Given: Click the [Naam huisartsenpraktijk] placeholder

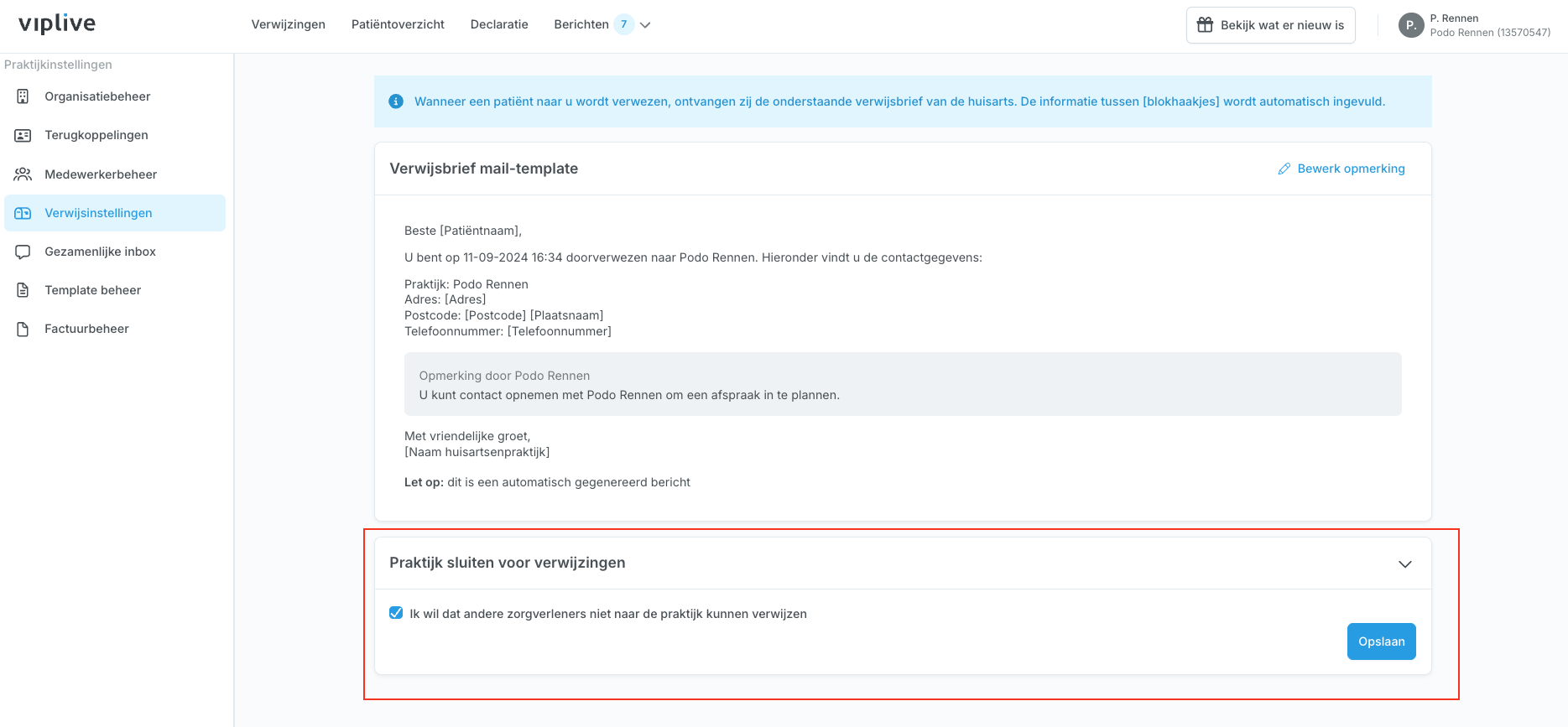Looking at the screenshot, I should (477, 452).
